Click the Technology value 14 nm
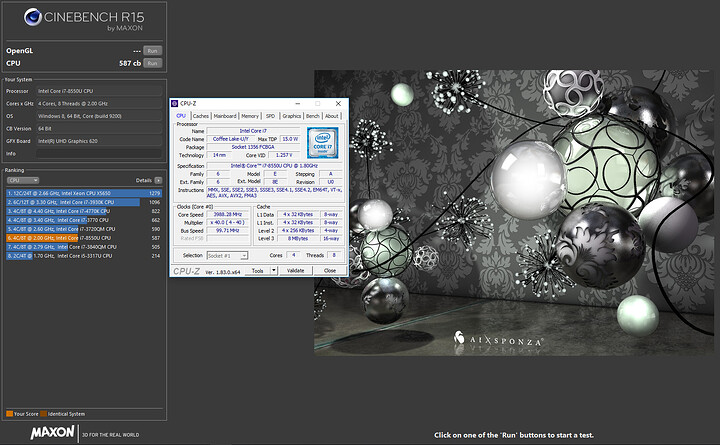 click(219, 155)
